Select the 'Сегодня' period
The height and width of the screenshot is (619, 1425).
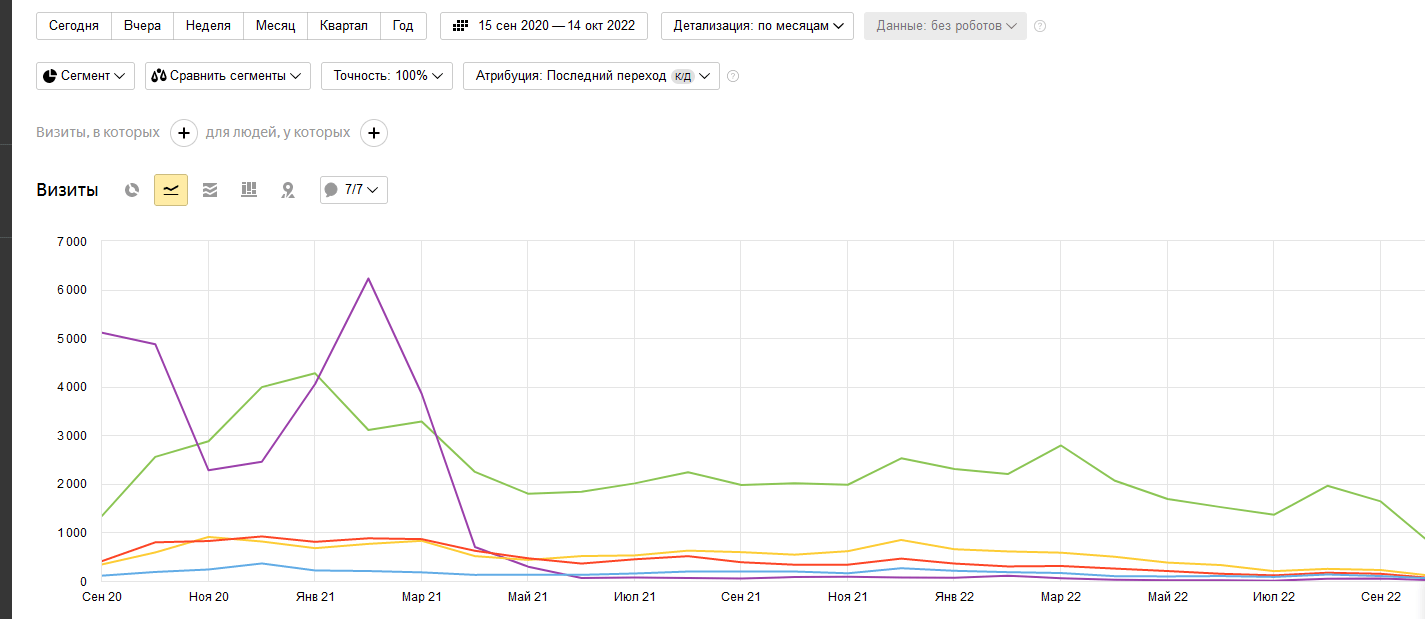click(74, 26)
